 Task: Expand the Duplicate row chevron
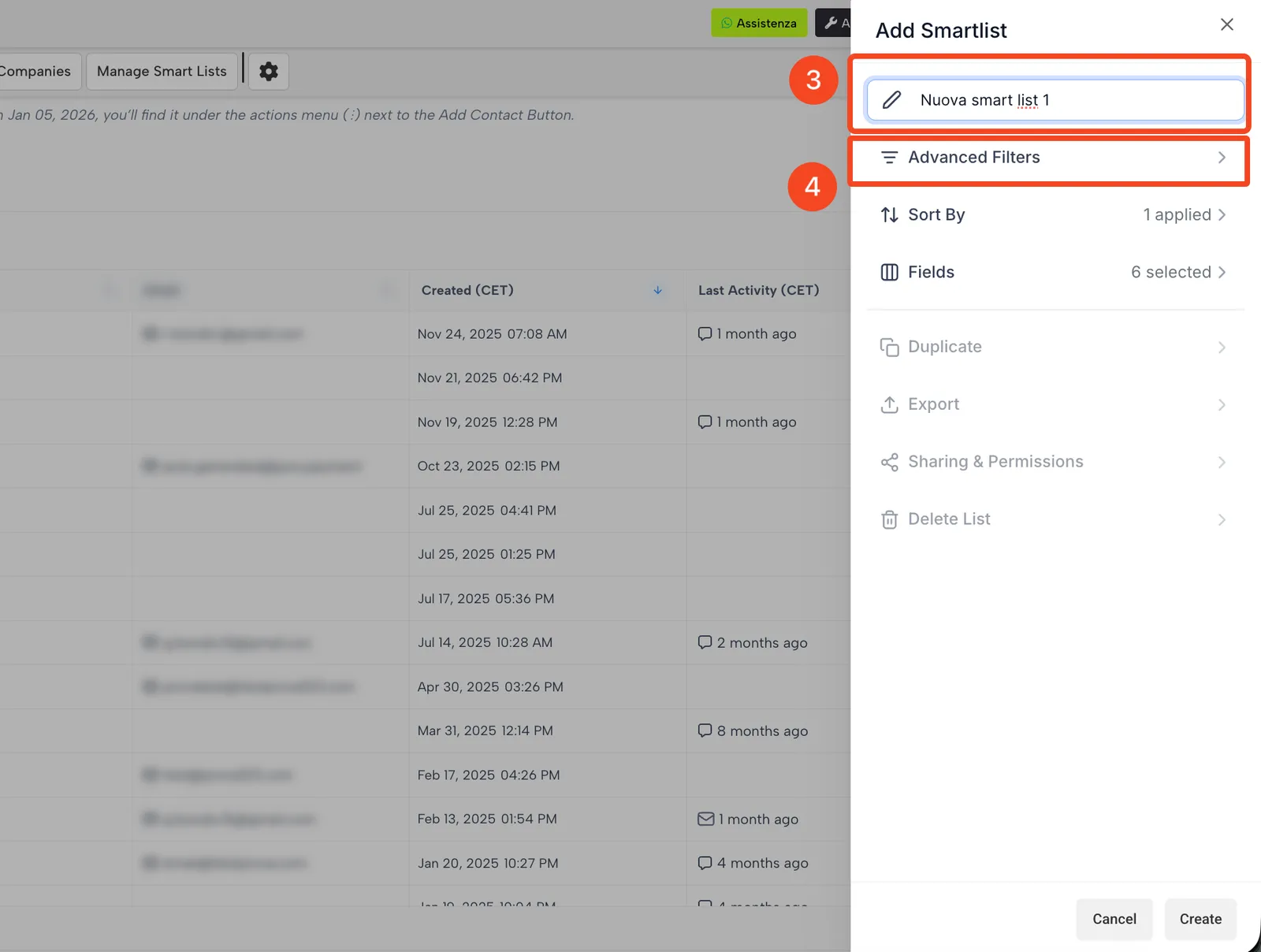coord(1222,348)
